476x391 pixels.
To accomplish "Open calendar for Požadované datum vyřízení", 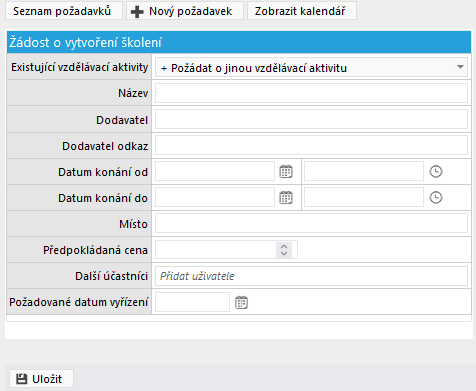I will click(x=241, y=302).
